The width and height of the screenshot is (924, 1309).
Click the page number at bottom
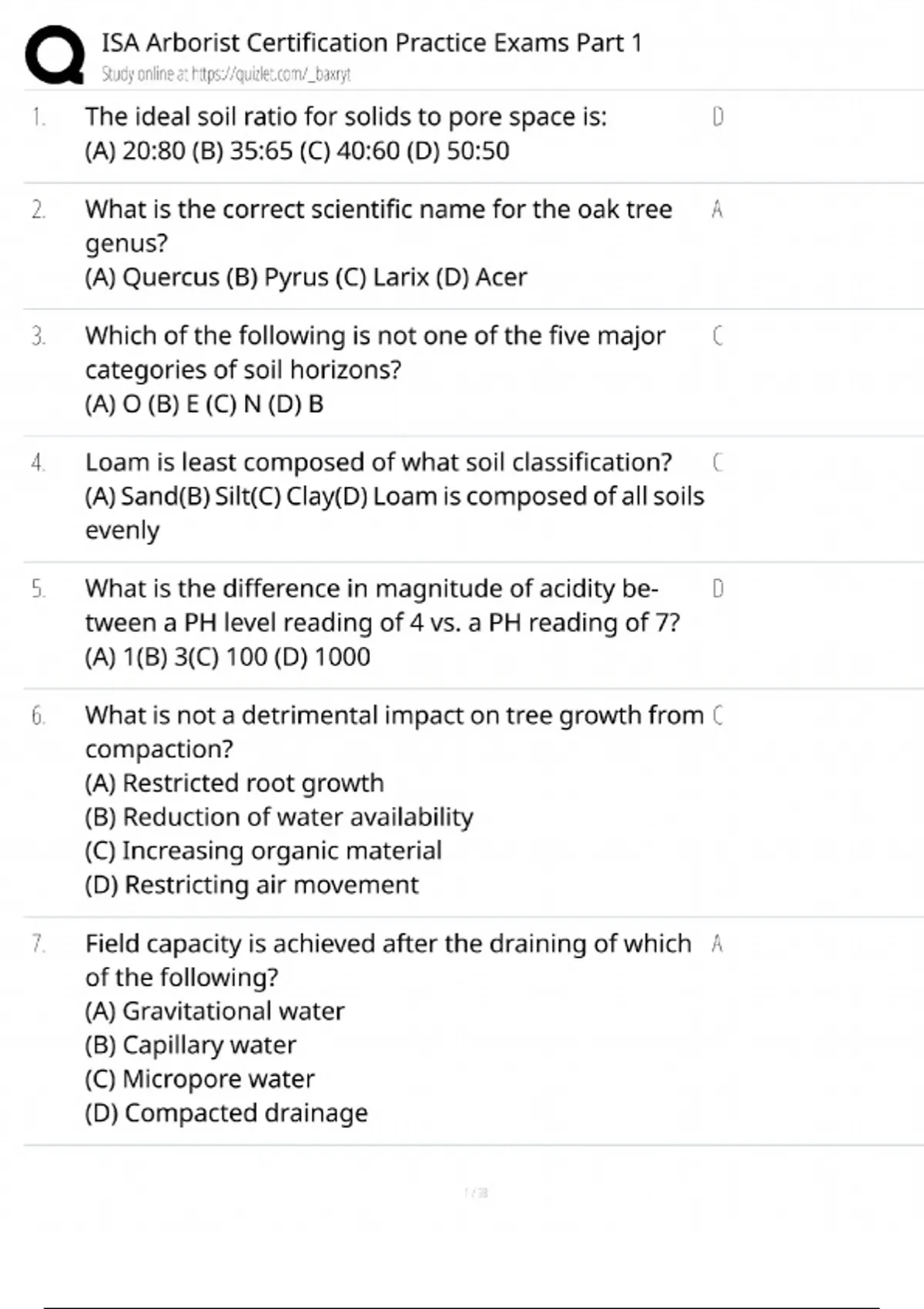pos(476,1193)
